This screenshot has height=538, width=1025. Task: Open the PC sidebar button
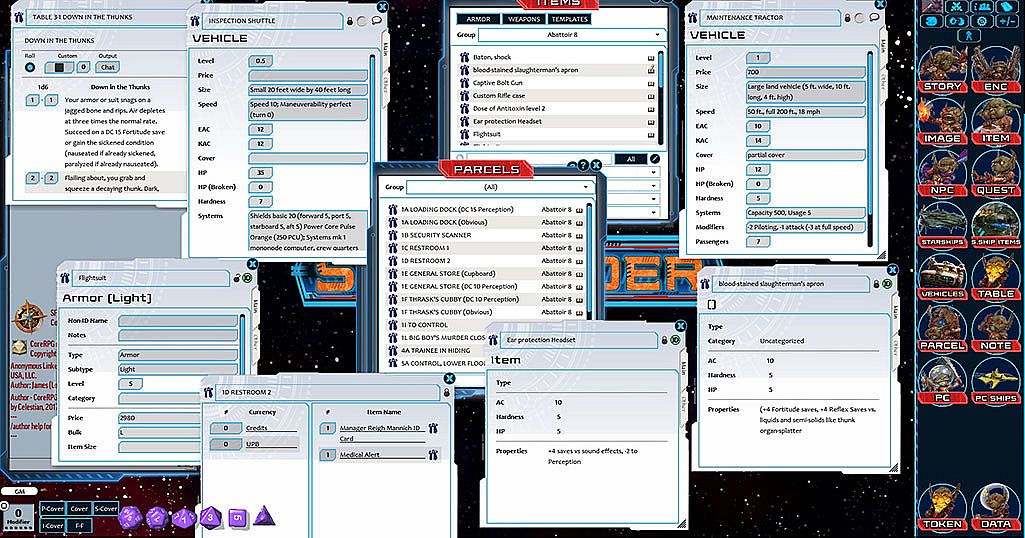tap(942, 381)
